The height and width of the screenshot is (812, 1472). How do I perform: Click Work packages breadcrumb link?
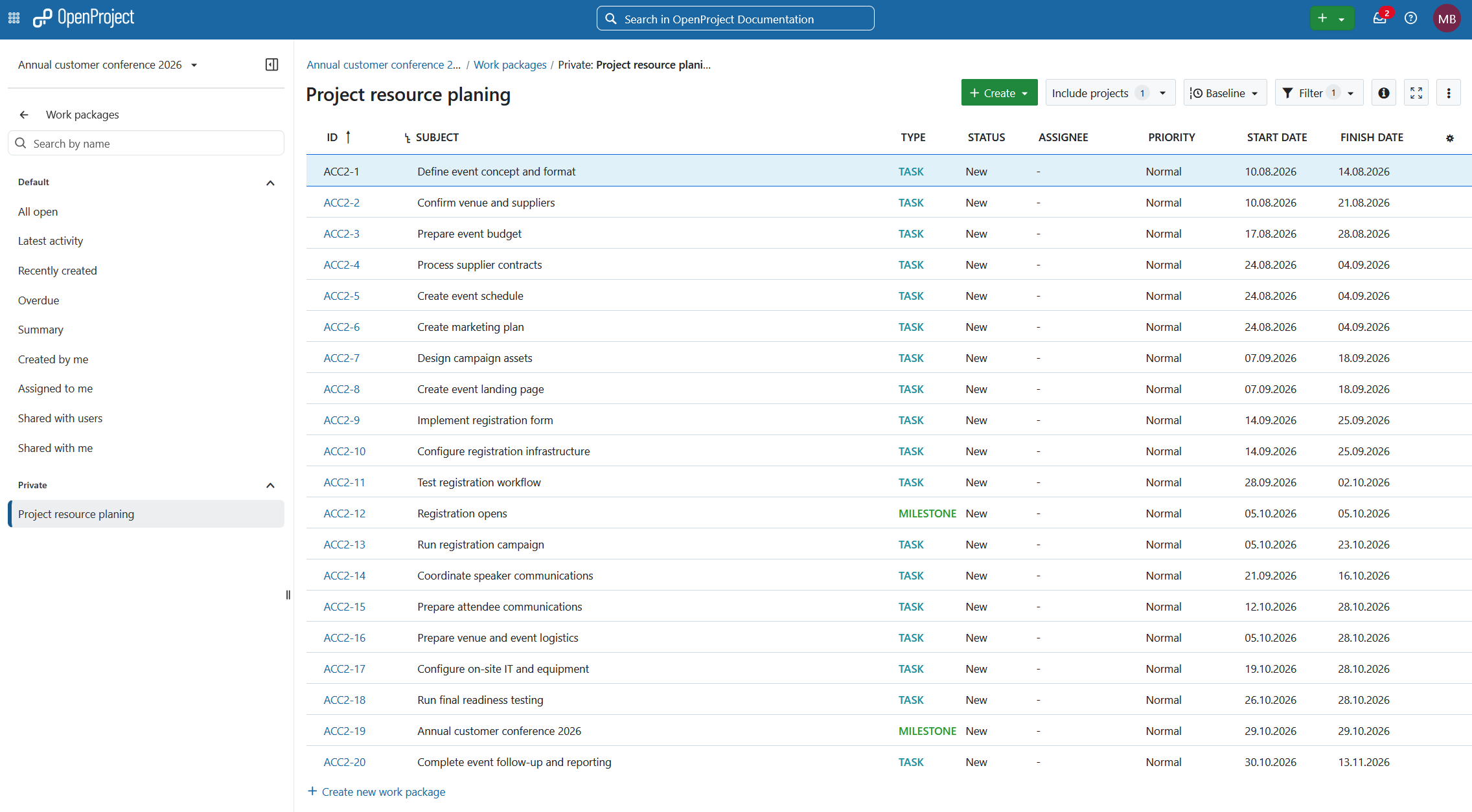(510, 65)
